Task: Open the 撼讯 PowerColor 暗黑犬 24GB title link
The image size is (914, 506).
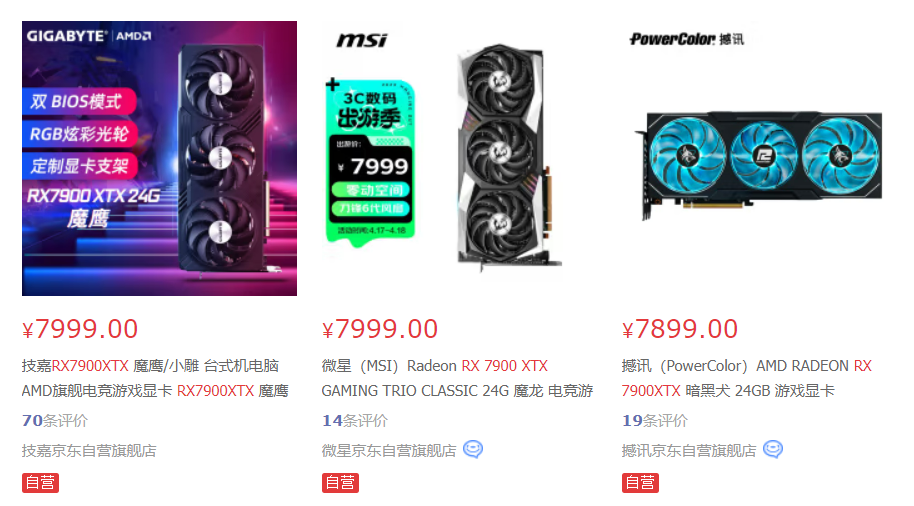Action: tap(747, 378)
